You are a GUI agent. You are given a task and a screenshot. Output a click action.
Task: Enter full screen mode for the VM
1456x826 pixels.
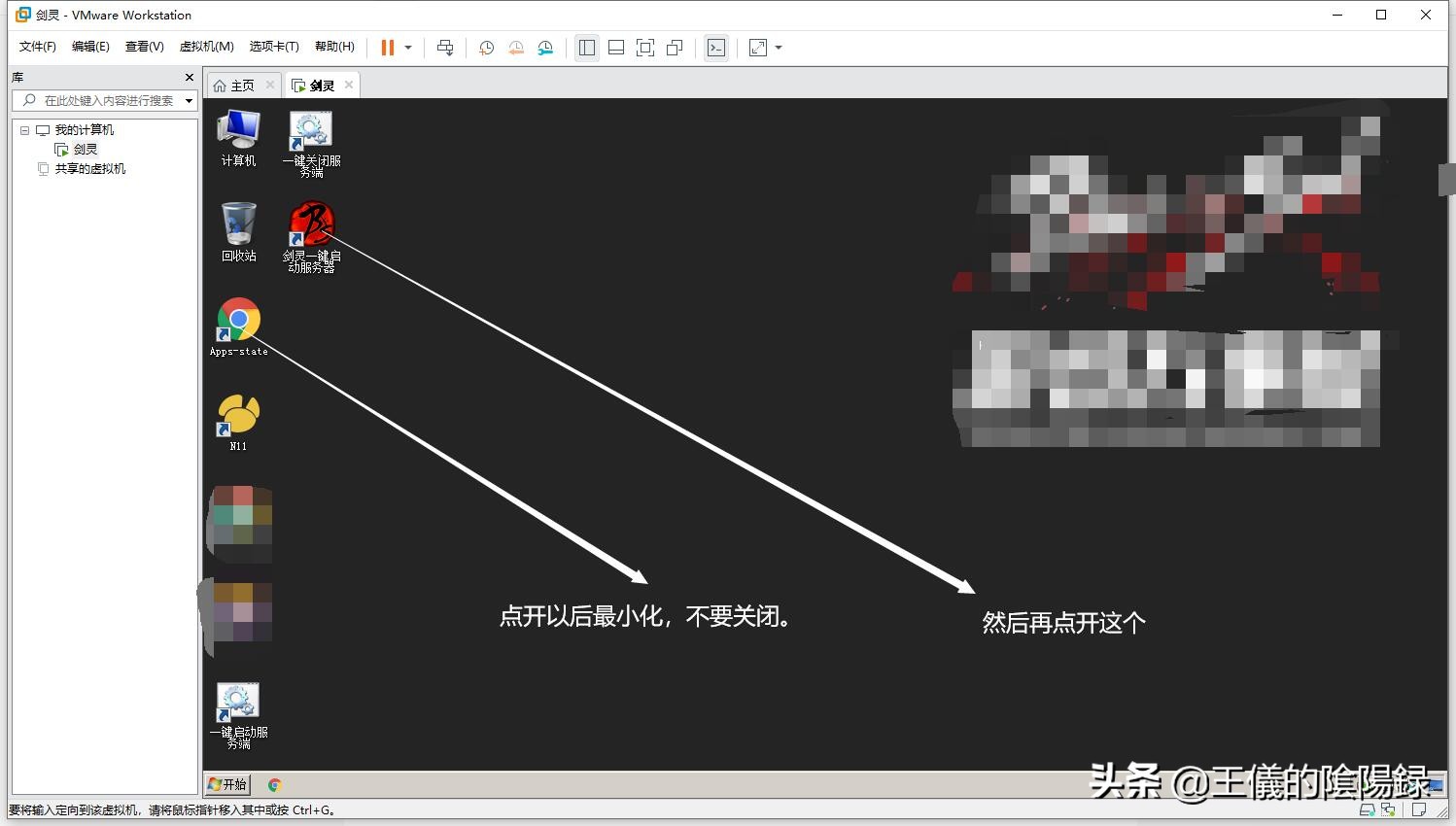[x=645, y=47]
